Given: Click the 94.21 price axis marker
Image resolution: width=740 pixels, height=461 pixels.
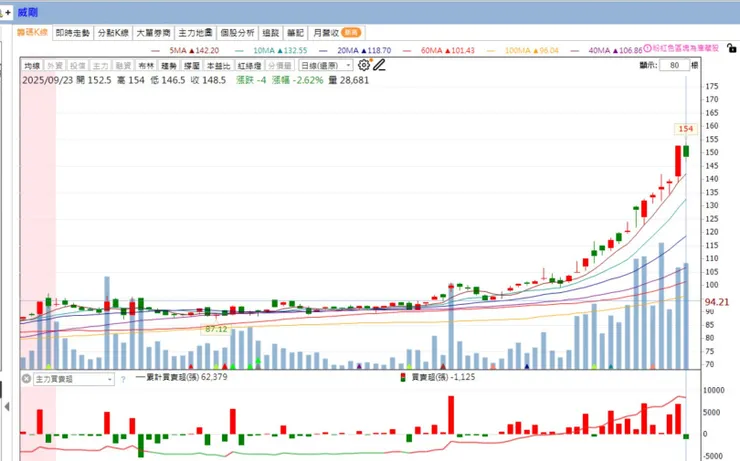Looking at the screenshot, I should coord(717,302).
